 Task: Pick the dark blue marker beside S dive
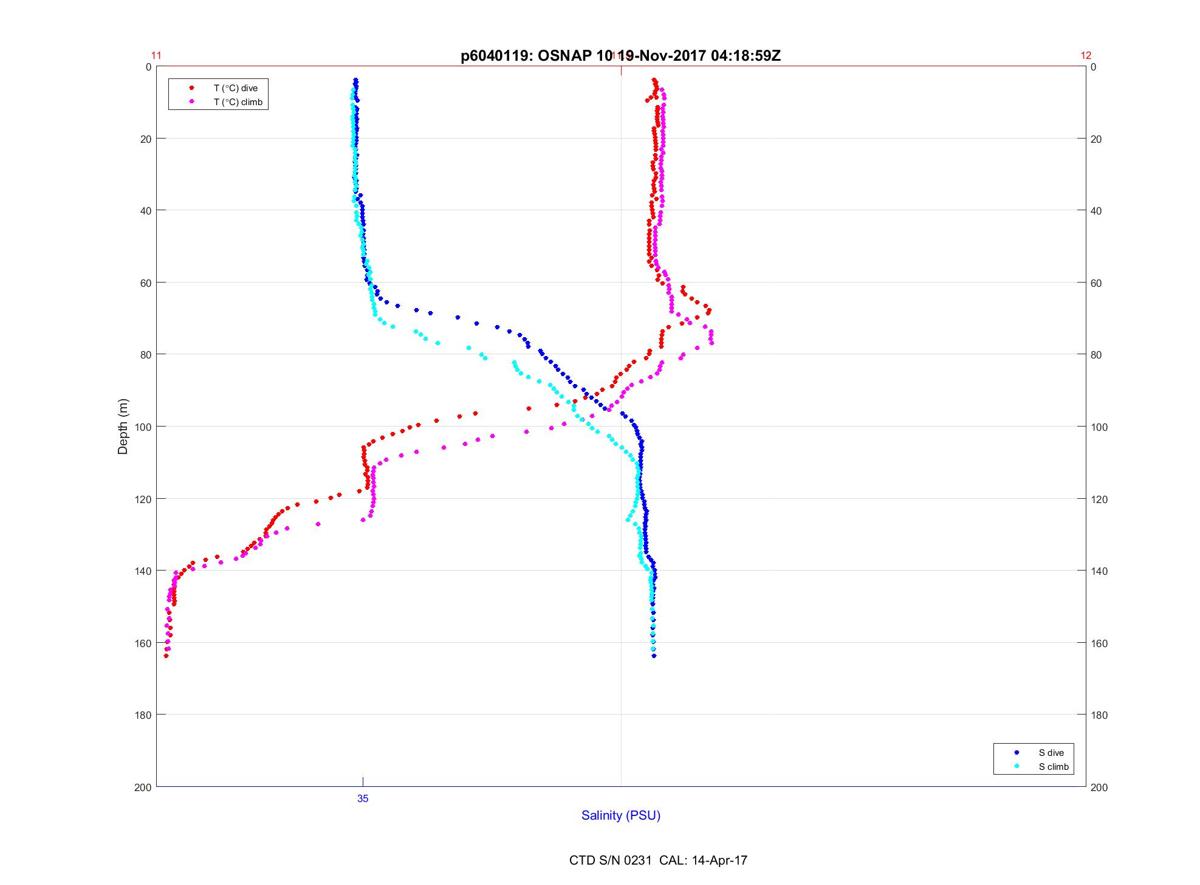[x=1017, y=752]
